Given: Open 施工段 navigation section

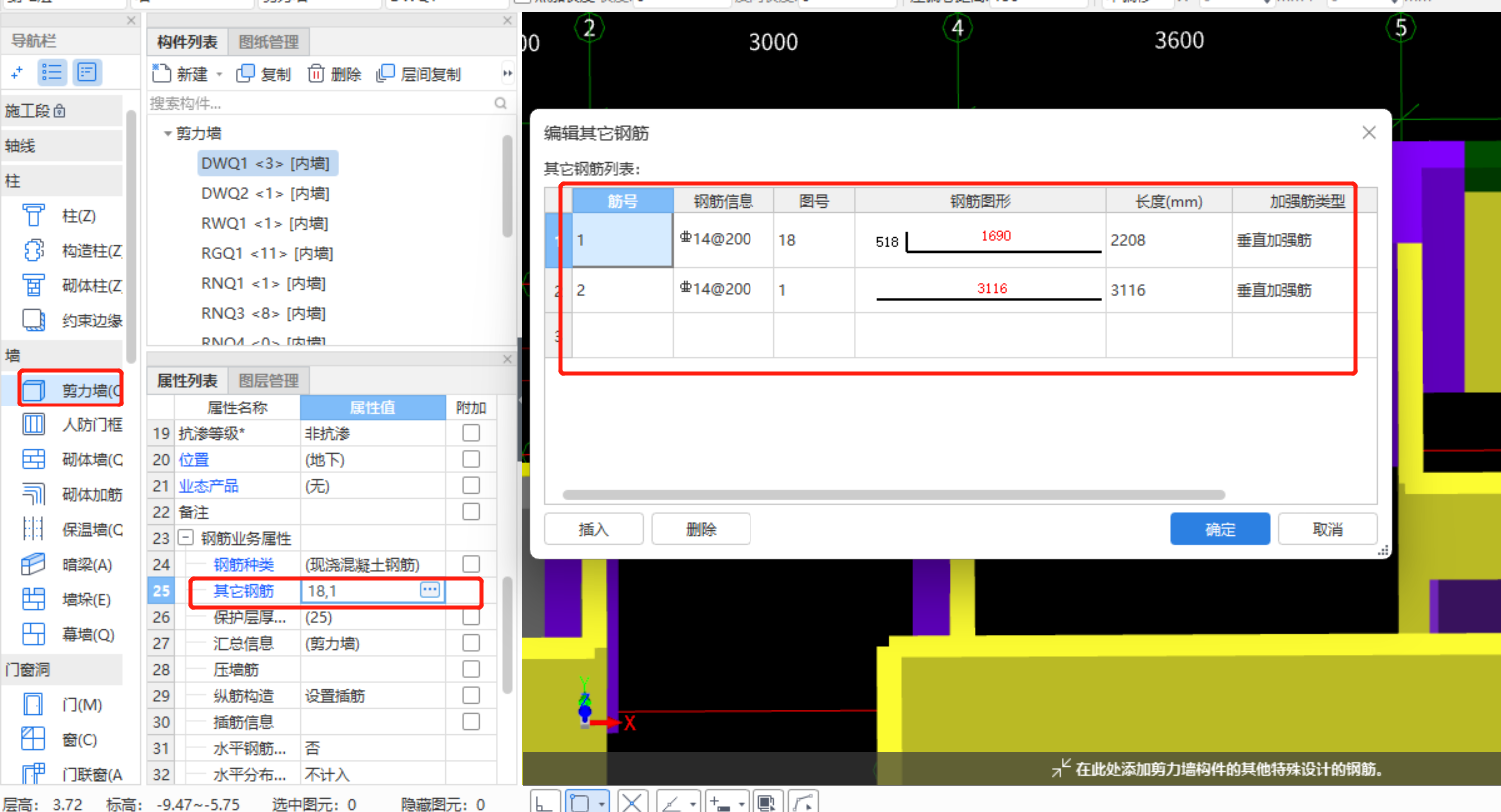Looking at the screenshot, I should [62, 111].
